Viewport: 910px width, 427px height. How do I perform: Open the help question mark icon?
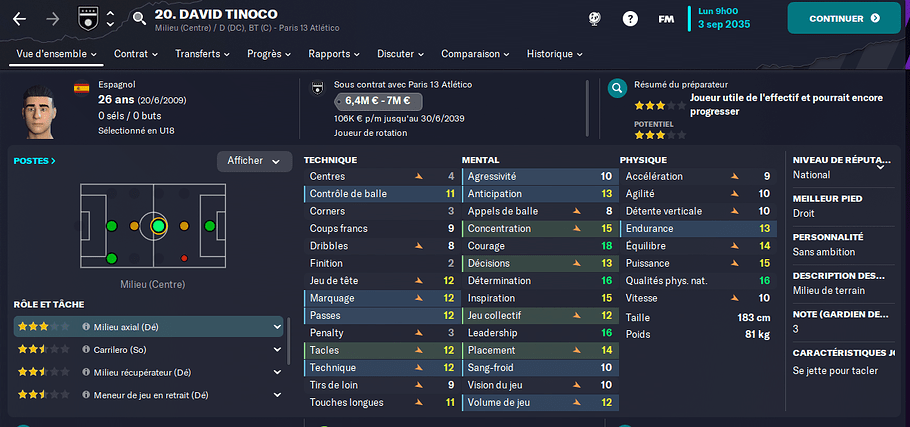point(630,19)
